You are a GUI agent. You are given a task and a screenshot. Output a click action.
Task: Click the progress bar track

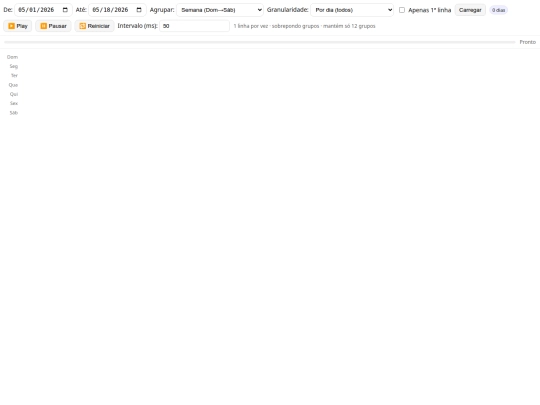[260, 42]
